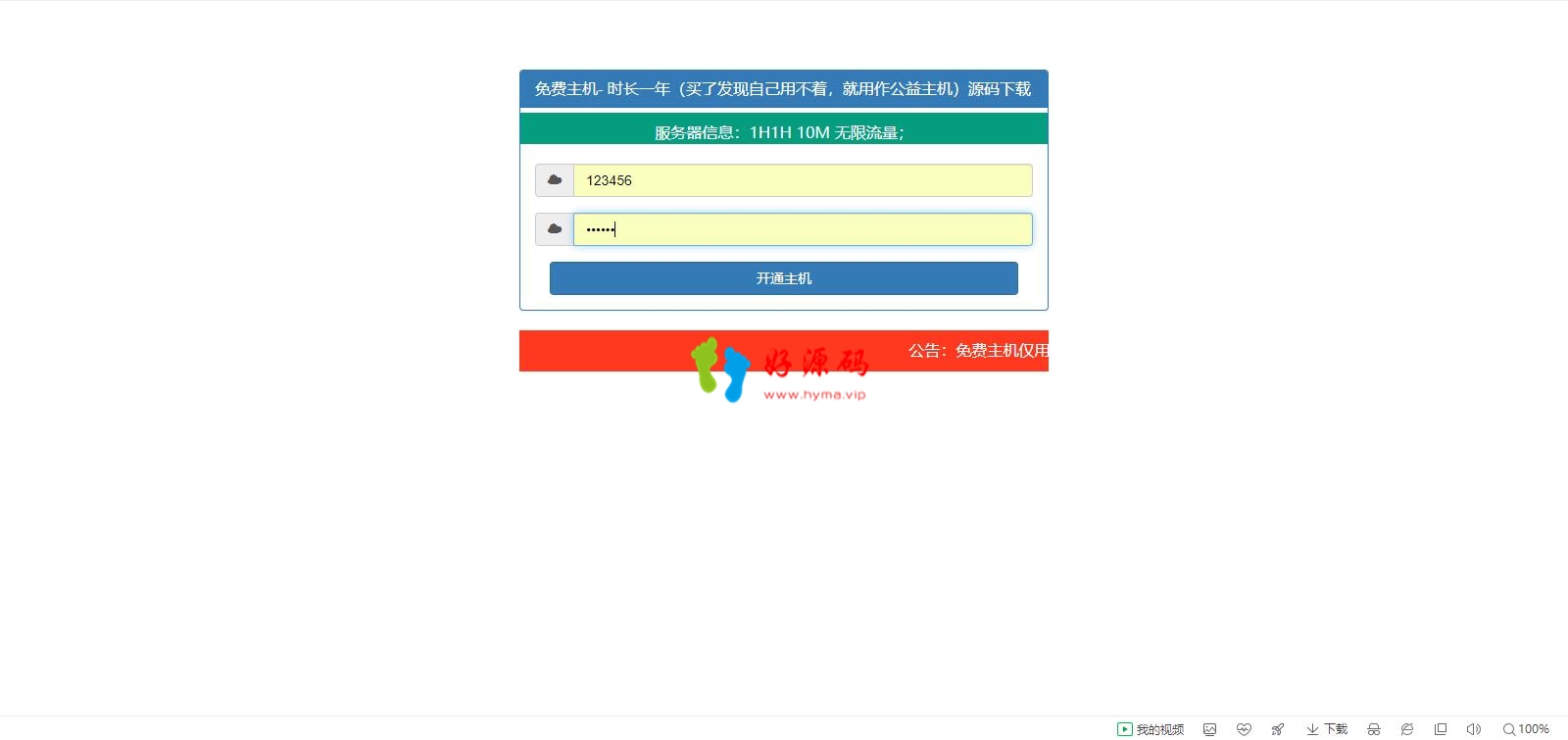This screenshot has height=740, width=1568.
Task: Click the browser engine mode icon in the status bar
Action: pyautogui.click(x=1407, y=729)
